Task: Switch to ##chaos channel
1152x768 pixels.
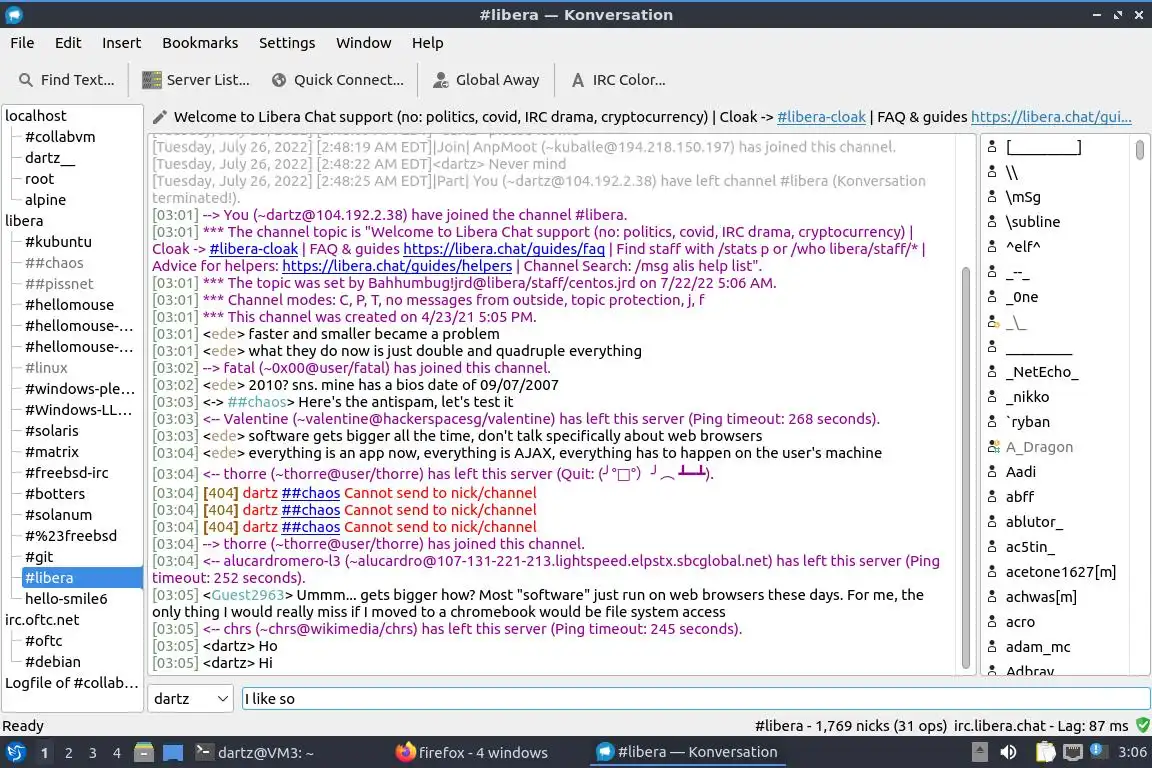Action: tap(54, 262)
